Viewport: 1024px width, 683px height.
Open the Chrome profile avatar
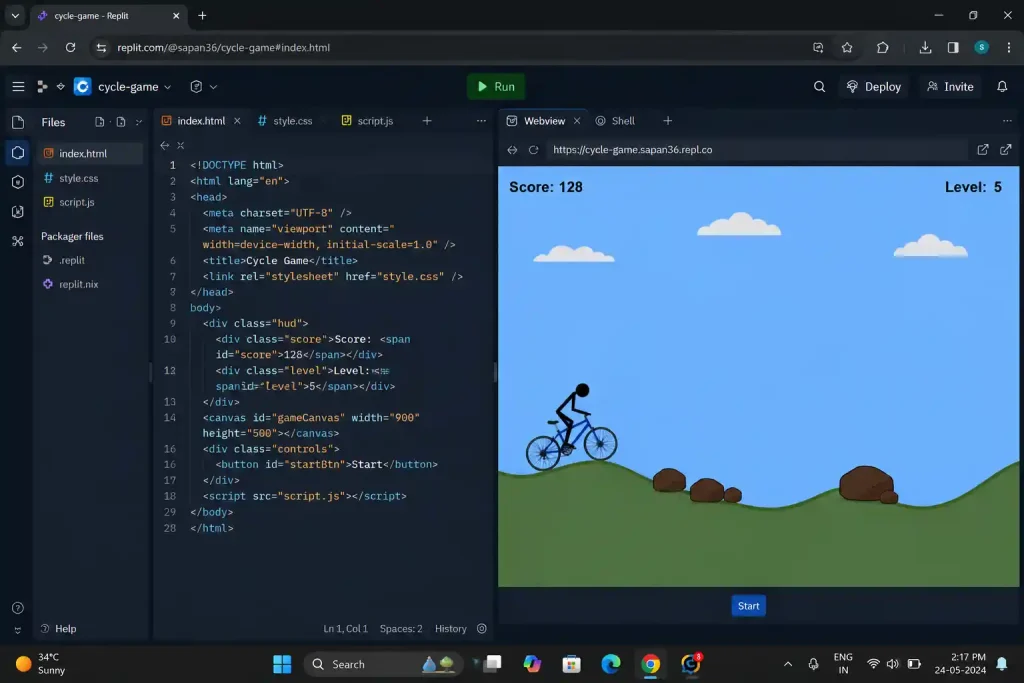coord(981,48)
